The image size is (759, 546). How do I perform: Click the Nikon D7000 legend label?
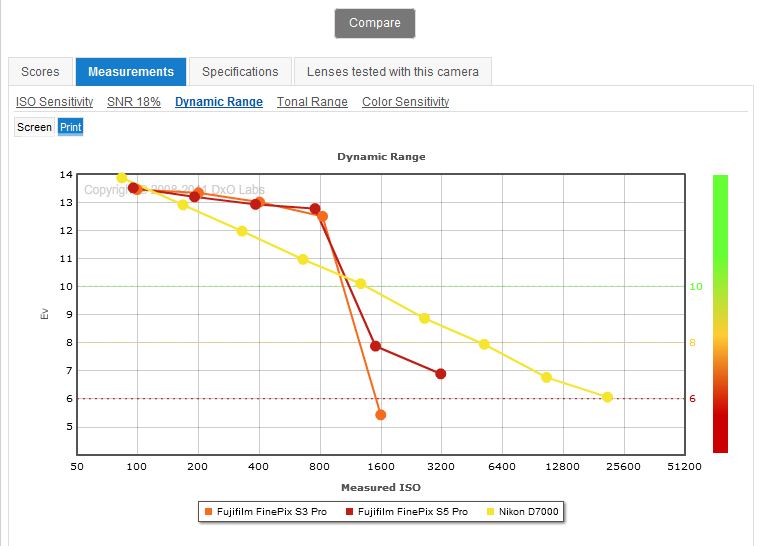point(529,512)
